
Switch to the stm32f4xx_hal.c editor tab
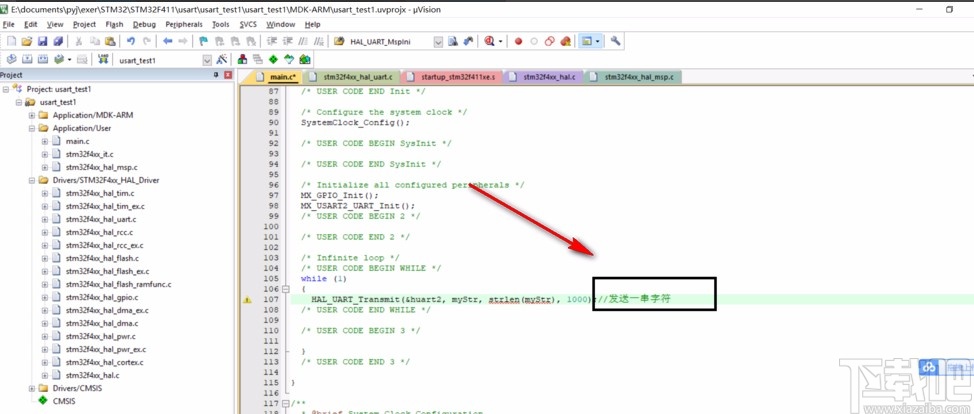tap(543, 77)
